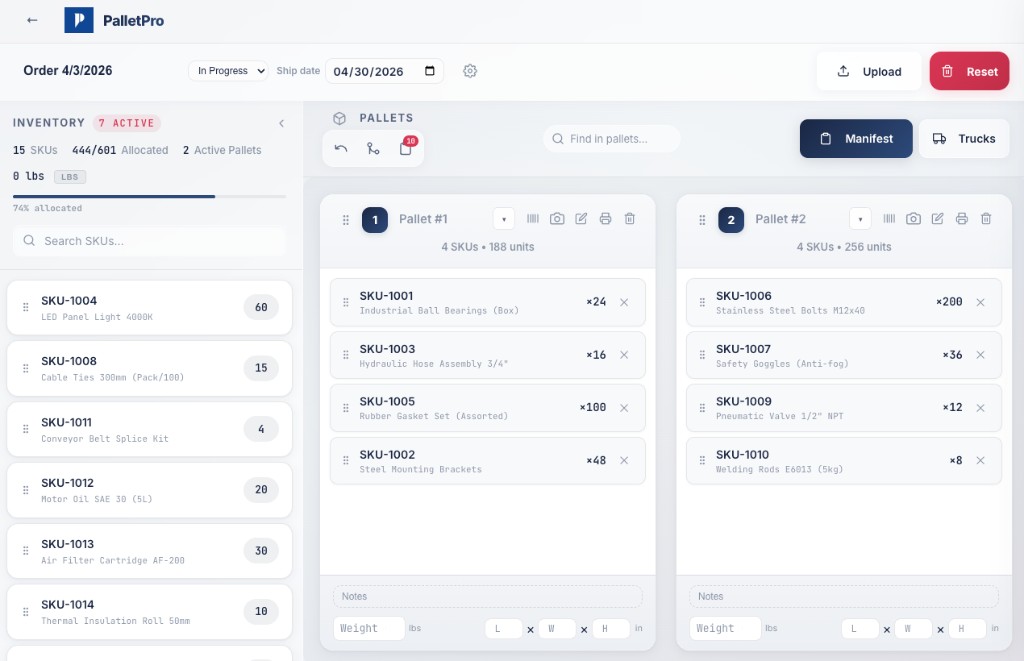The height and width of the screenshot is (661, 1024).
Task: Edit Pallet #1 with pencil icon
Action: 581,219
